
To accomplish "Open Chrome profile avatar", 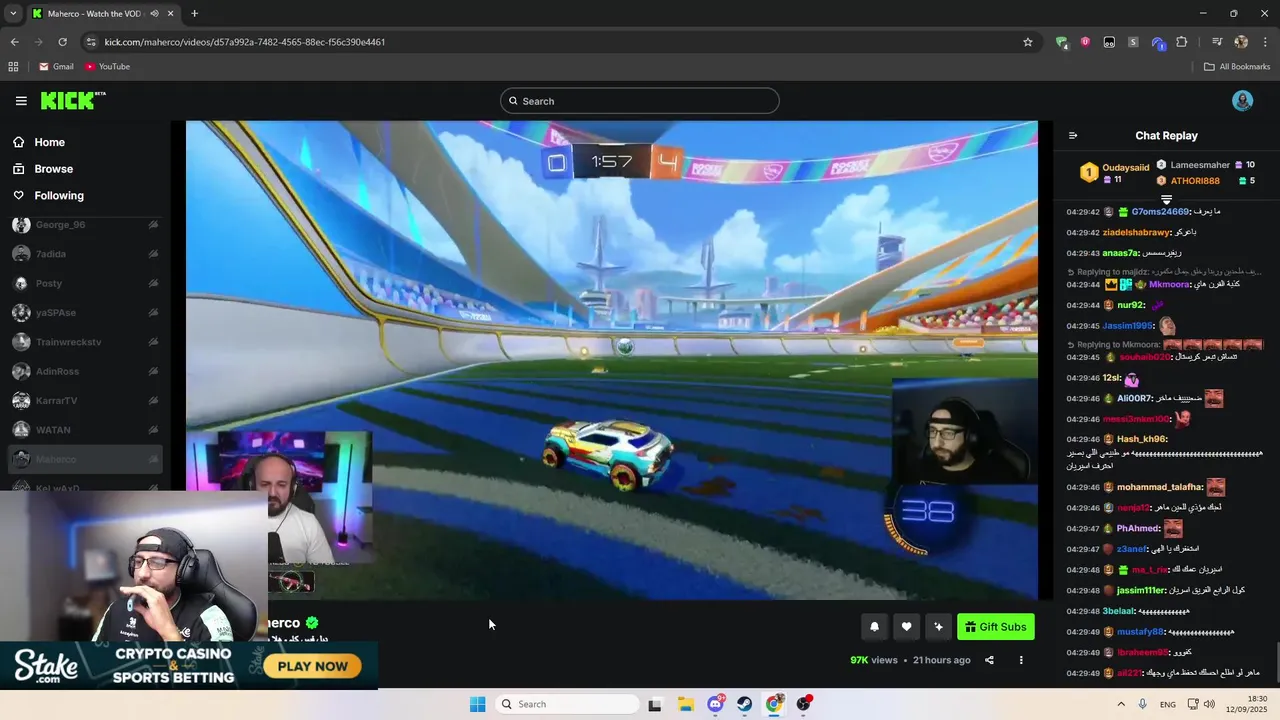I will (1241, 42).
